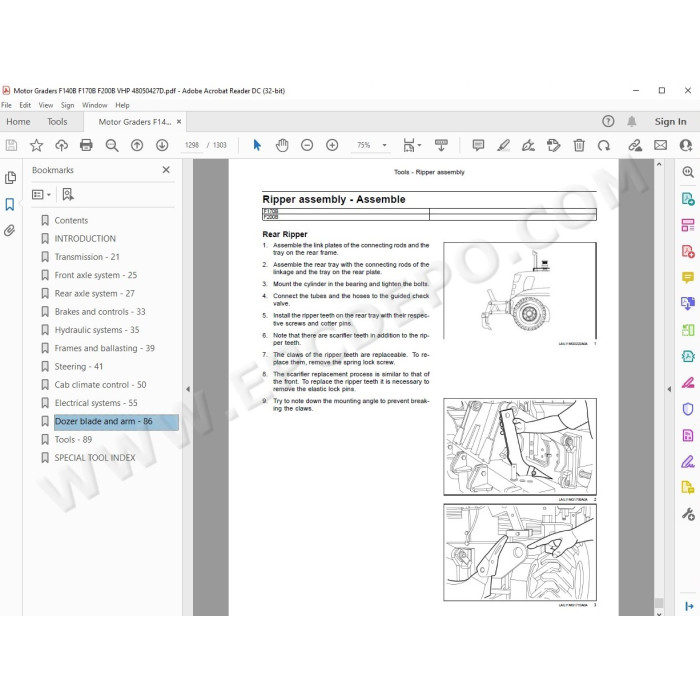
Task: Close the Motor Graders document tab
Action: tap(179, 121)
